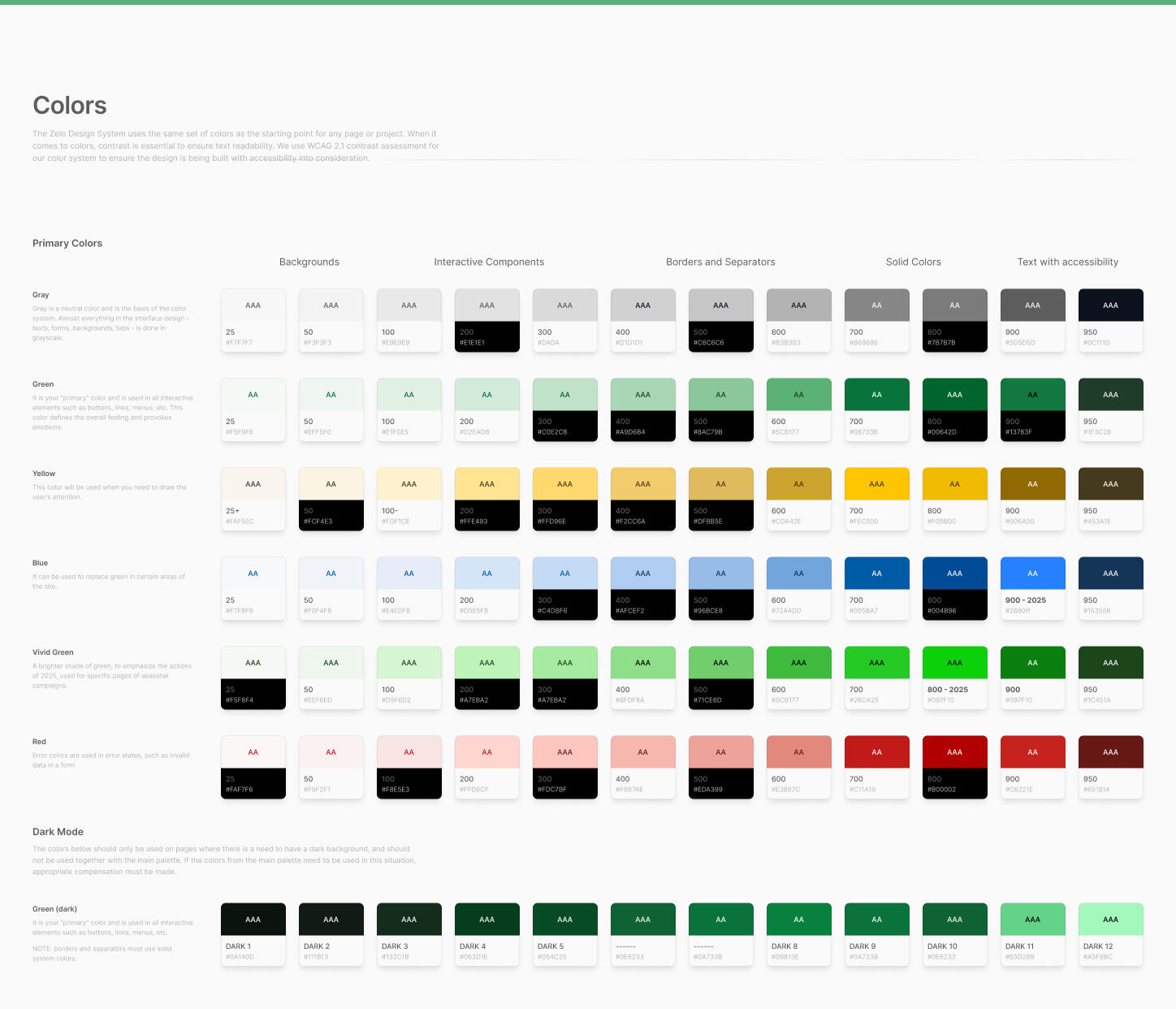This screenshot has height=1009, width=1176.
Task: Select the Red 400 swatch
Action: [x=643, y=767]
